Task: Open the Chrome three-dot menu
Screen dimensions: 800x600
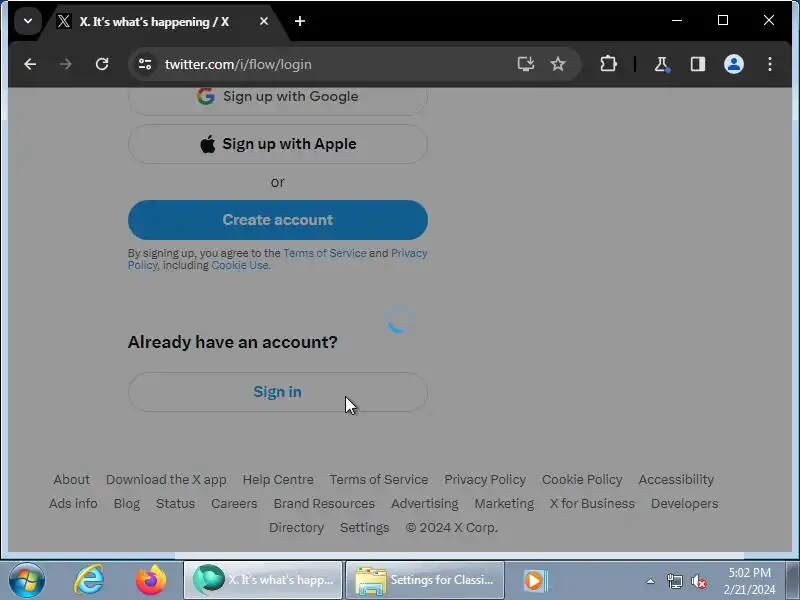Action: pos(770,64)
